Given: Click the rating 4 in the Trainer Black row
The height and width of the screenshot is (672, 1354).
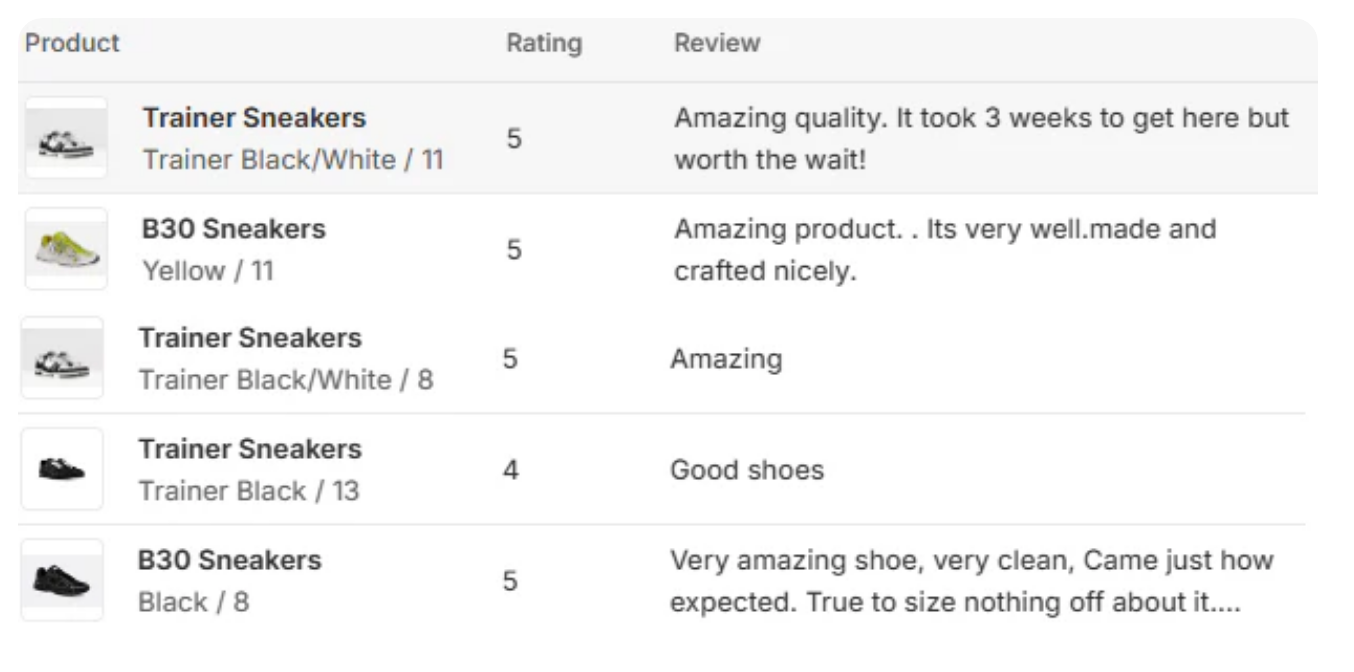Looking at the screenshot, I should coord(511,470).
